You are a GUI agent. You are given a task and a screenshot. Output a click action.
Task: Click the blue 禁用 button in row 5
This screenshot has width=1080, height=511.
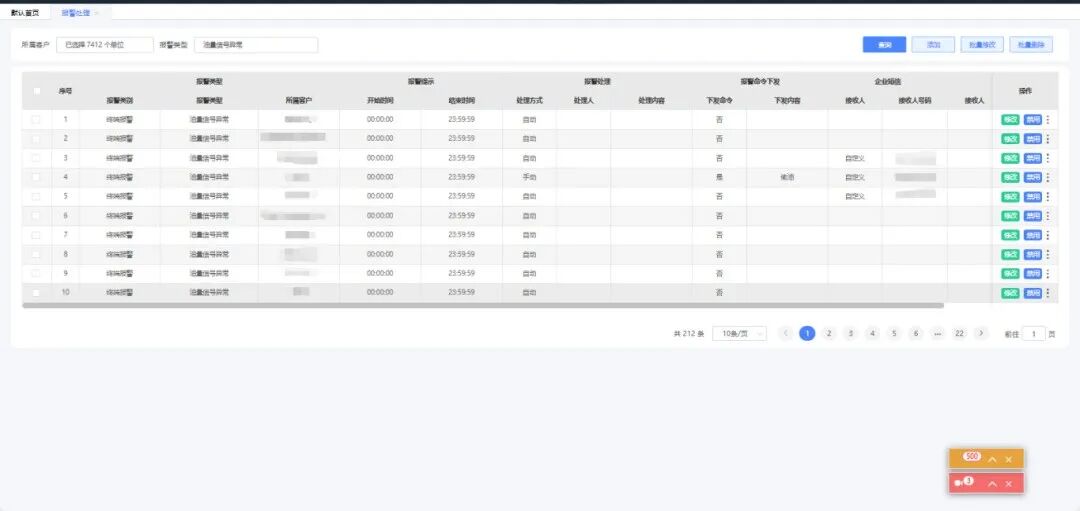[1033, 197]
